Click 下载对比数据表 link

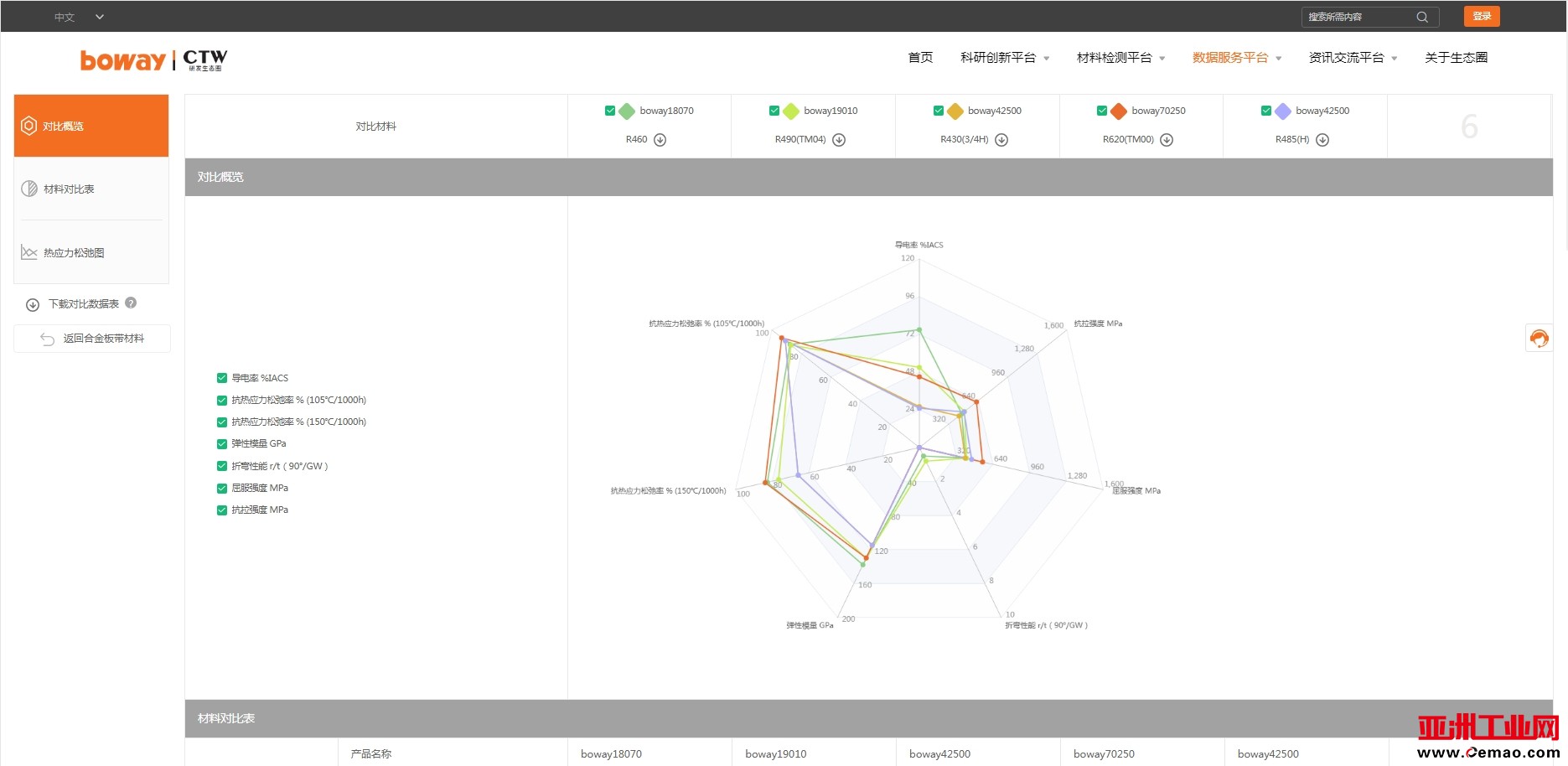coord(84,304)
